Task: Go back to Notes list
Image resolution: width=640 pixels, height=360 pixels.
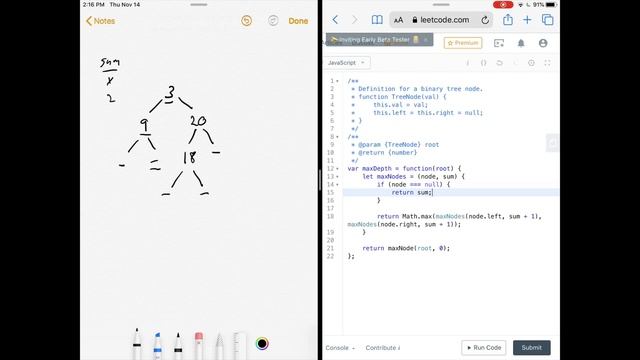Action: point(100,21)
